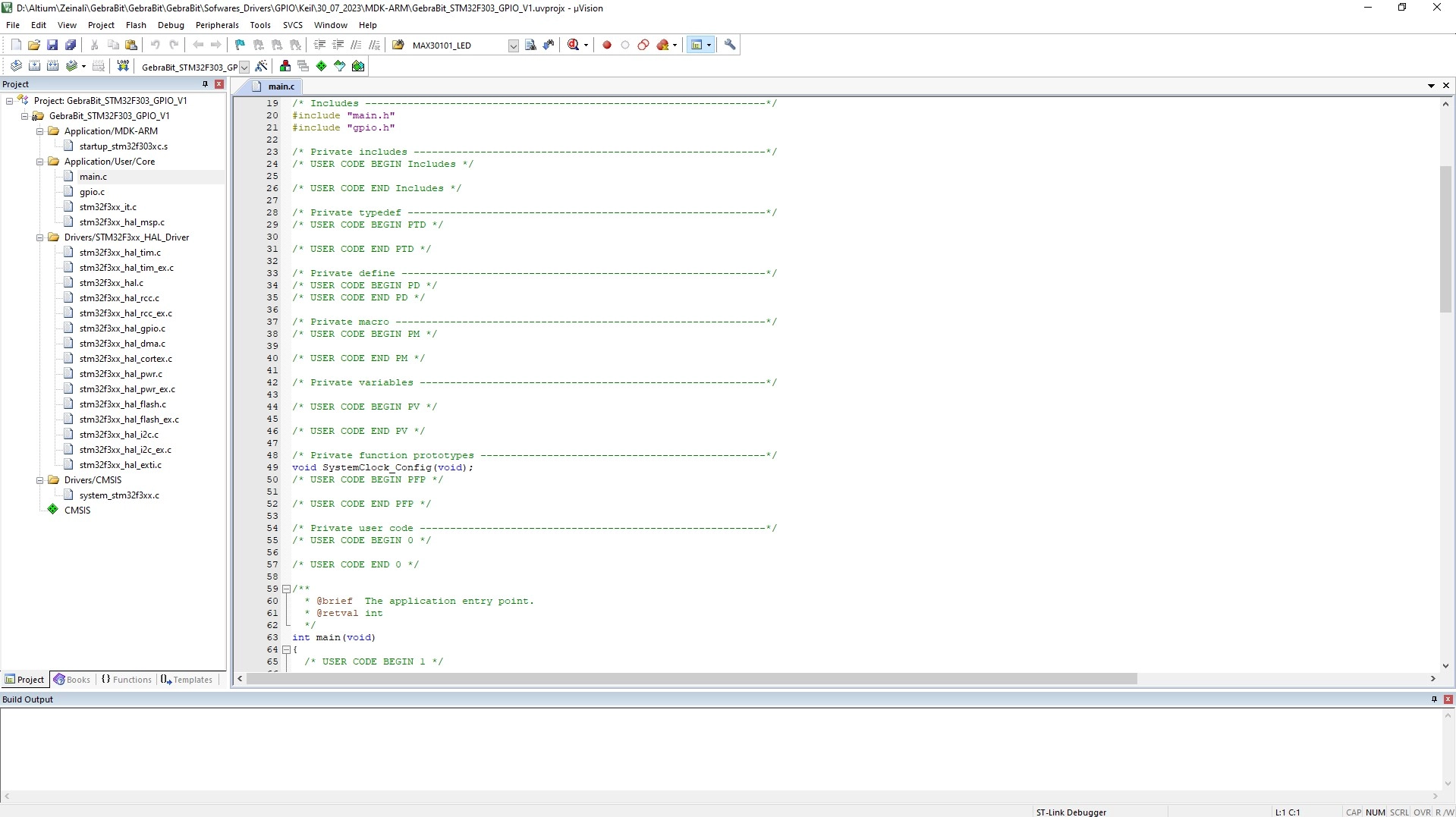Click Select Software Packs icon
This screenshot has height=817, width=1456.
(x=340, y=66)
